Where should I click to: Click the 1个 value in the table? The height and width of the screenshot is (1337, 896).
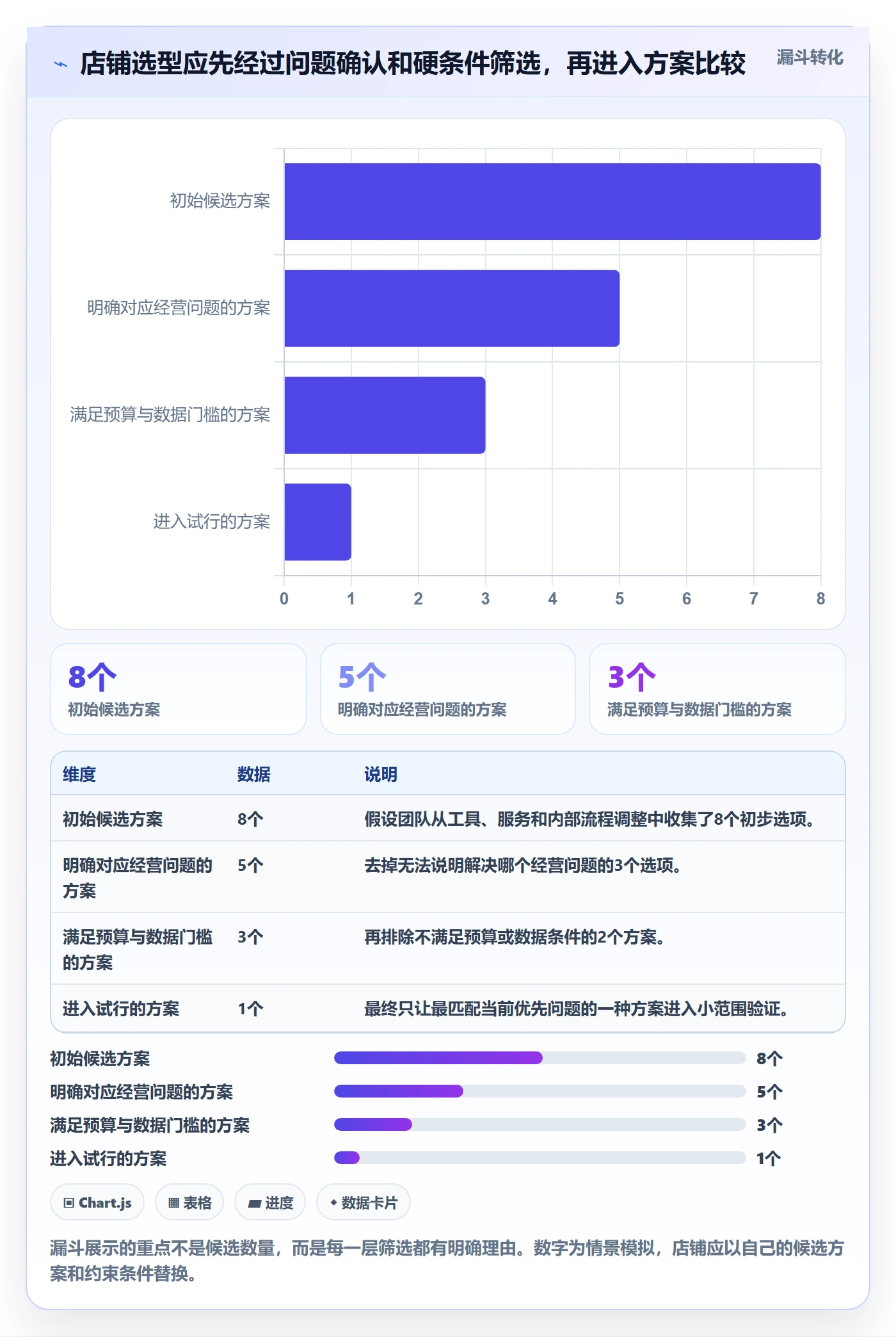click(250, 1009)
